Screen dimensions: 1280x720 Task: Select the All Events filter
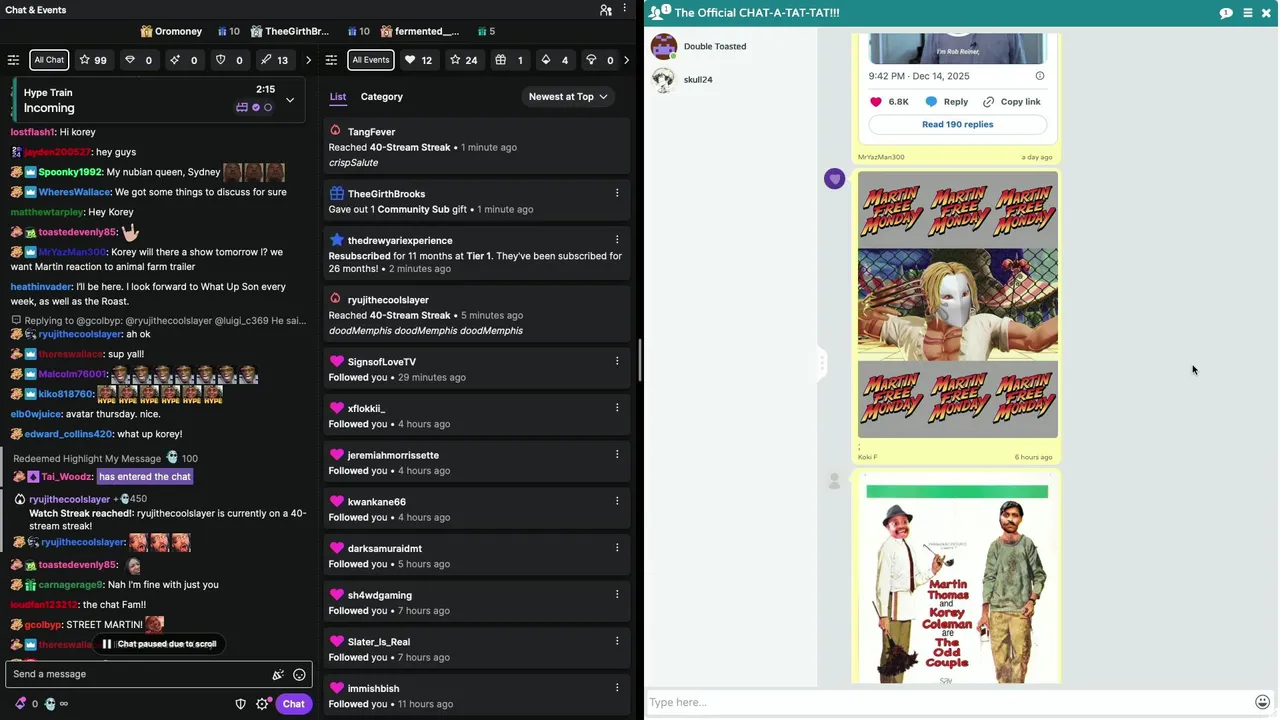click(370, 60)
